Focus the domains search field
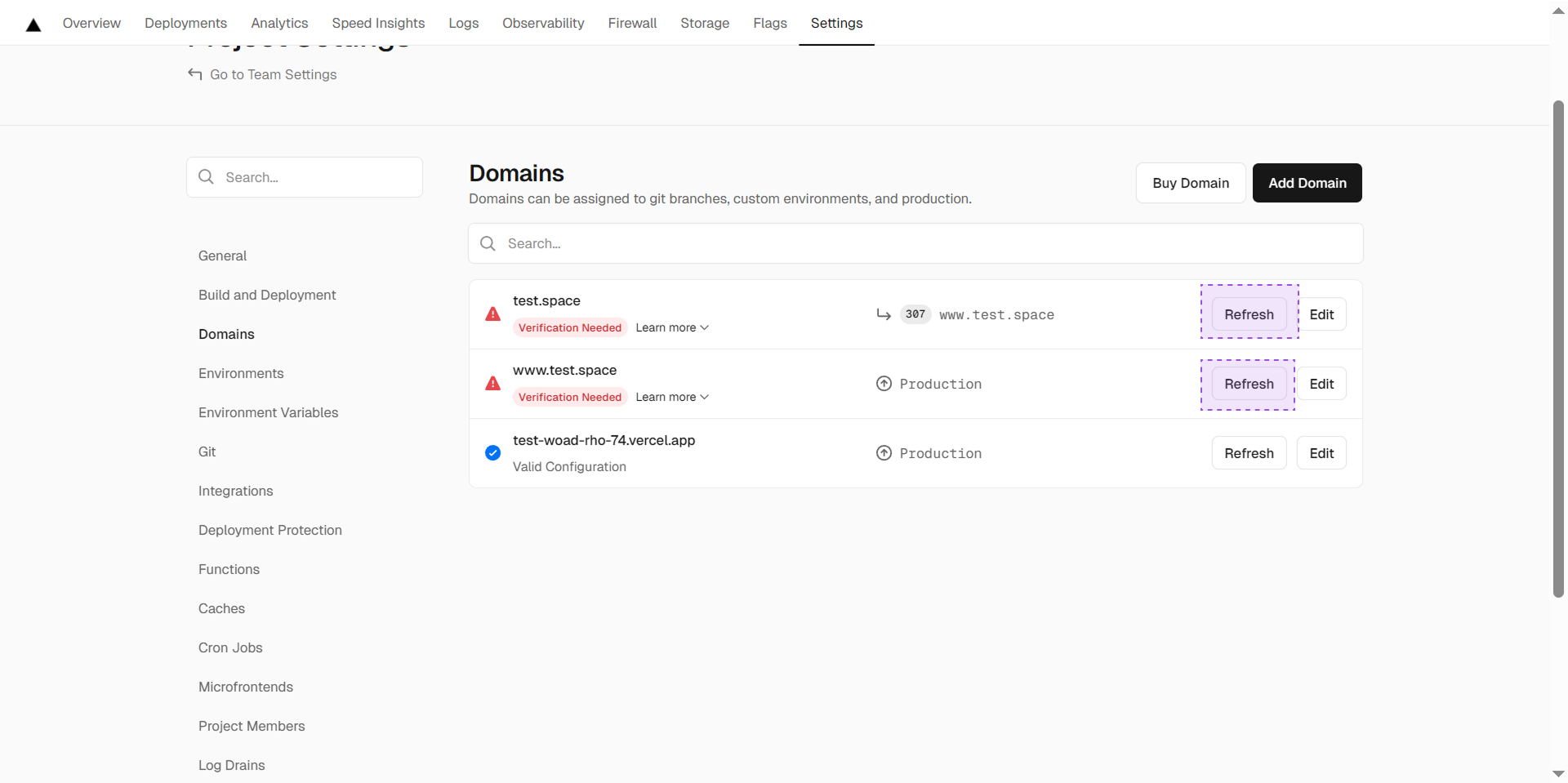 tap(915, 243)
